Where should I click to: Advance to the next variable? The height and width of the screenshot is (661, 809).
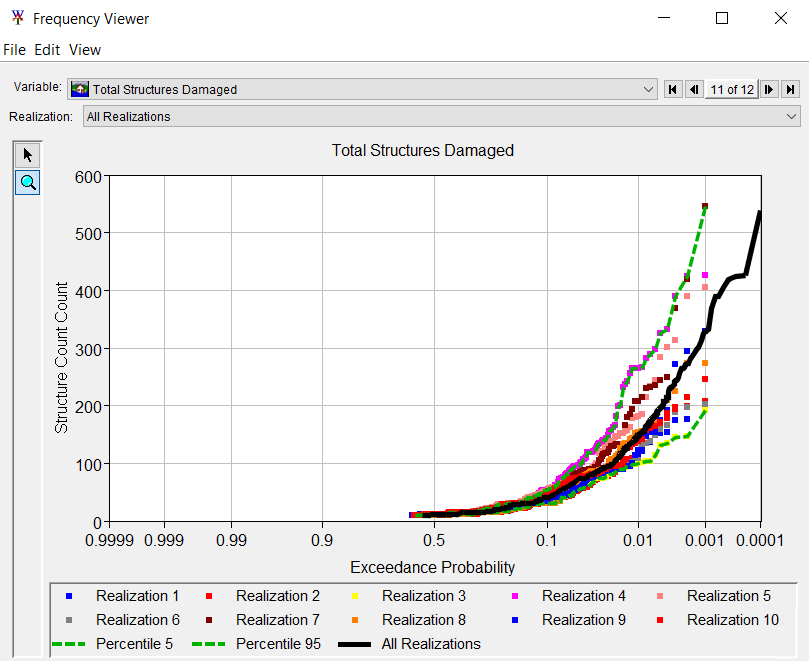point(769,89)
